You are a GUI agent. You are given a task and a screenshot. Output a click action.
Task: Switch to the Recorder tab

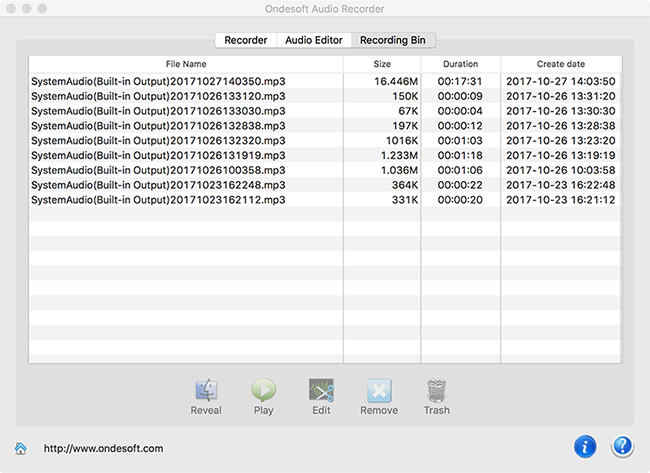246,40
